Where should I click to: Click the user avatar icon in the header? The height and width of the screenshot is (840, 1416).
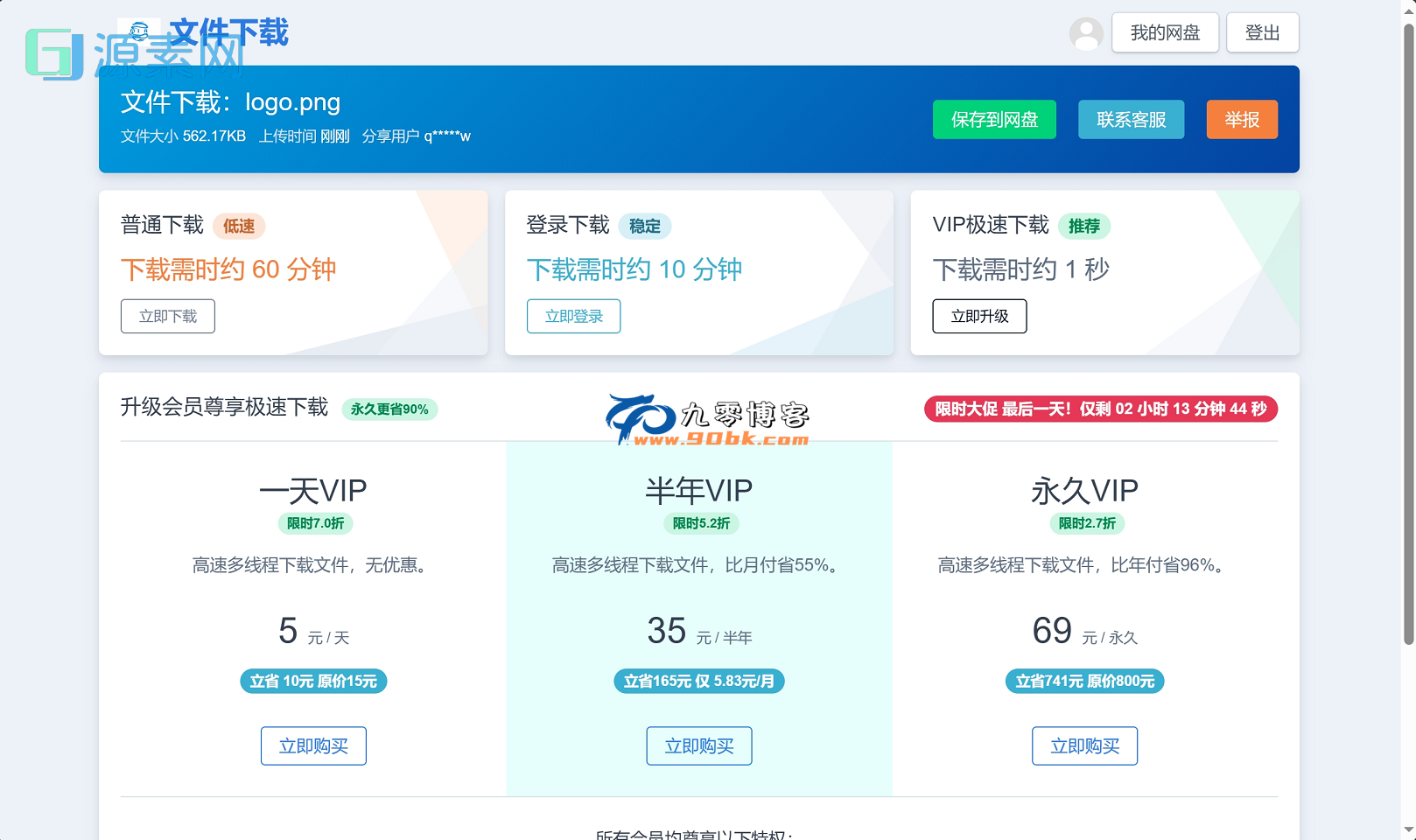1085,33
